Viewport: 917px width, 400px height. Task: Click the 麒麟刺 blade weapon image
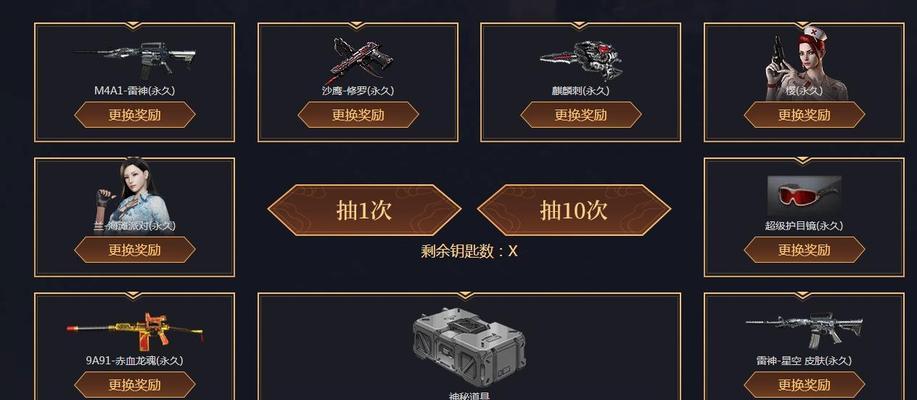coord(581,60)
